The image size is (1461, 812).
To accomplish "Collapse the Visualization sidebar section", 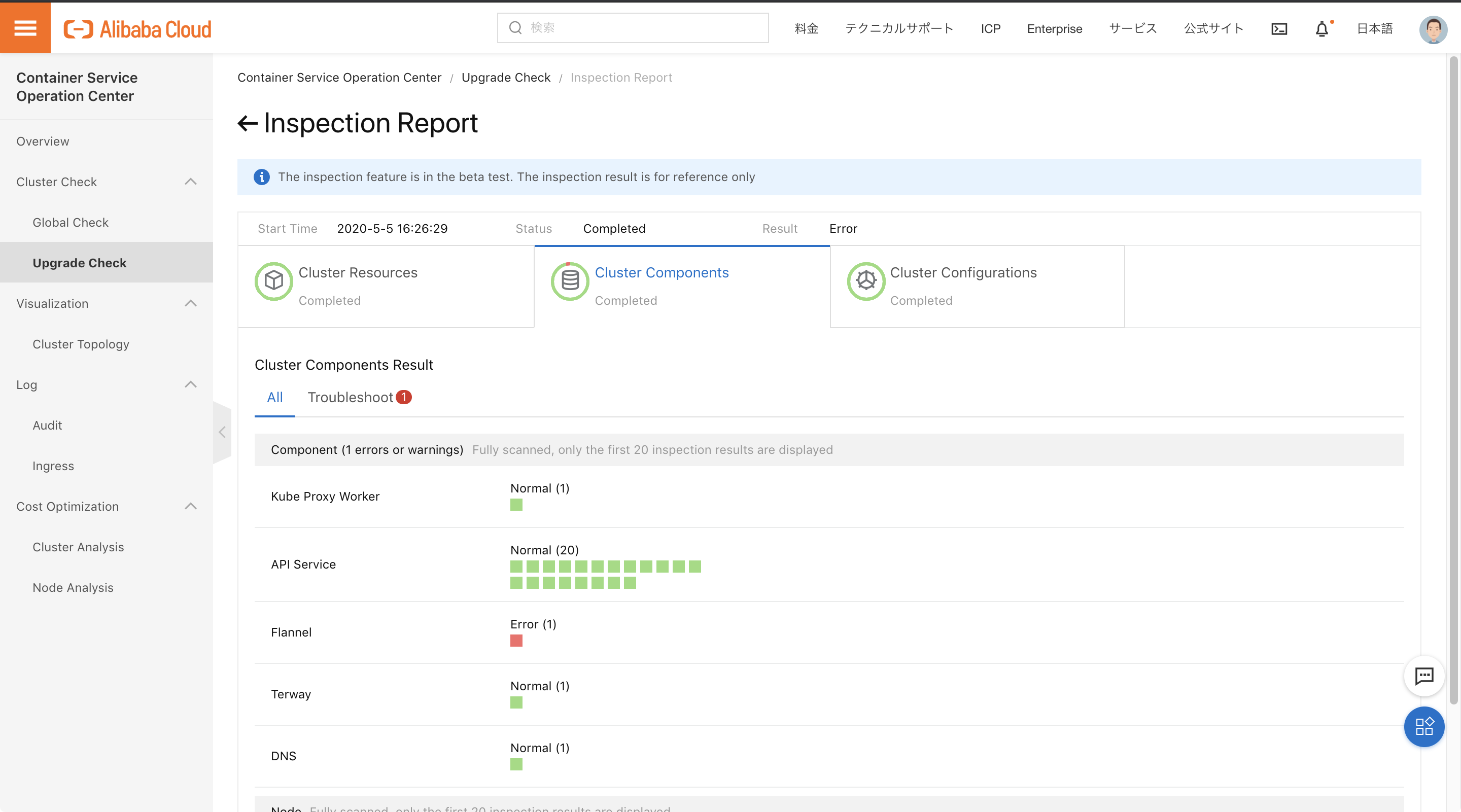I will (x=191, y=303).
